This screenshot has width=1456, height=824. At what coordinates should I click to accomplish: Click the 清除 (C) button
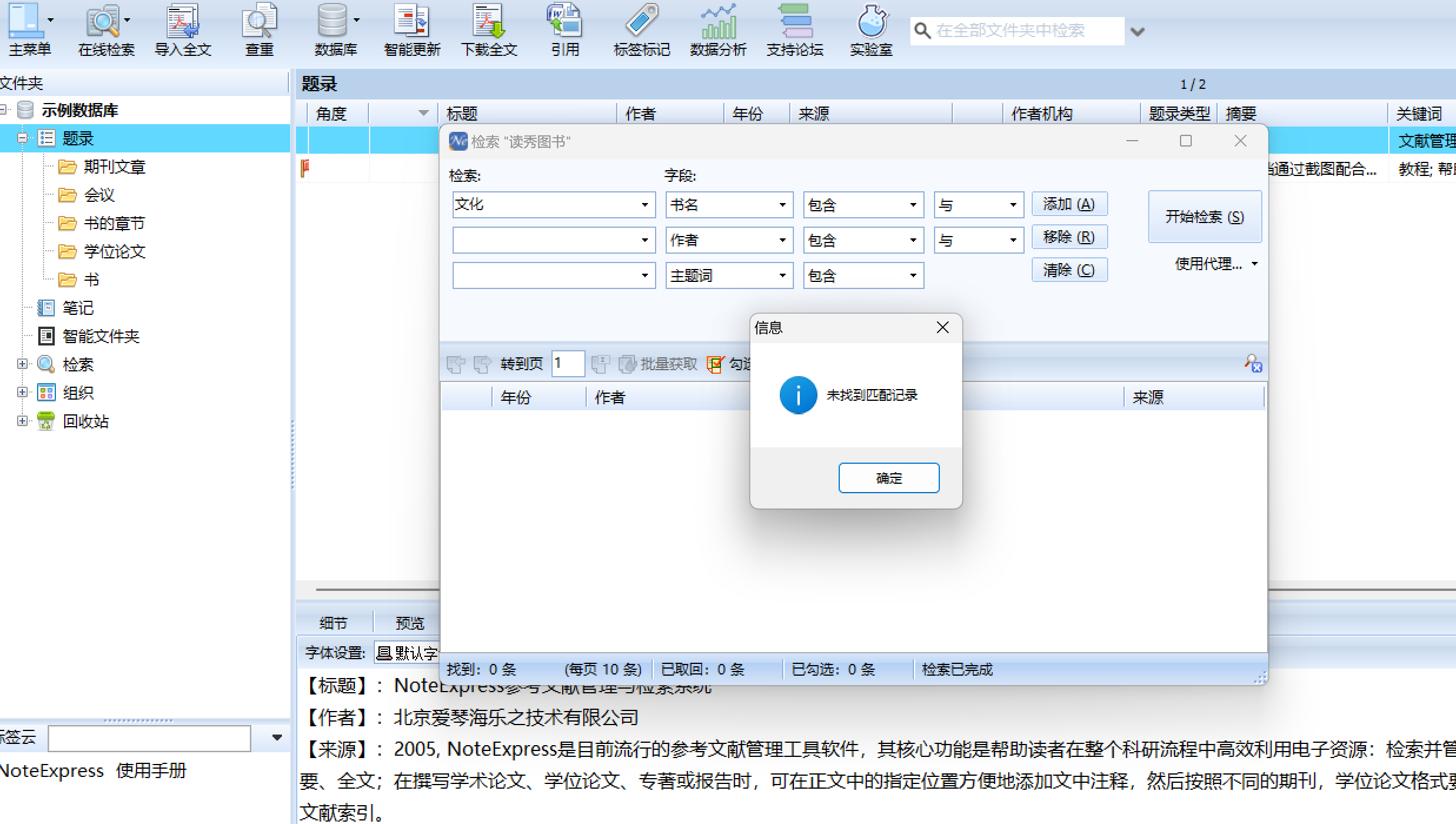point(1069,270)
